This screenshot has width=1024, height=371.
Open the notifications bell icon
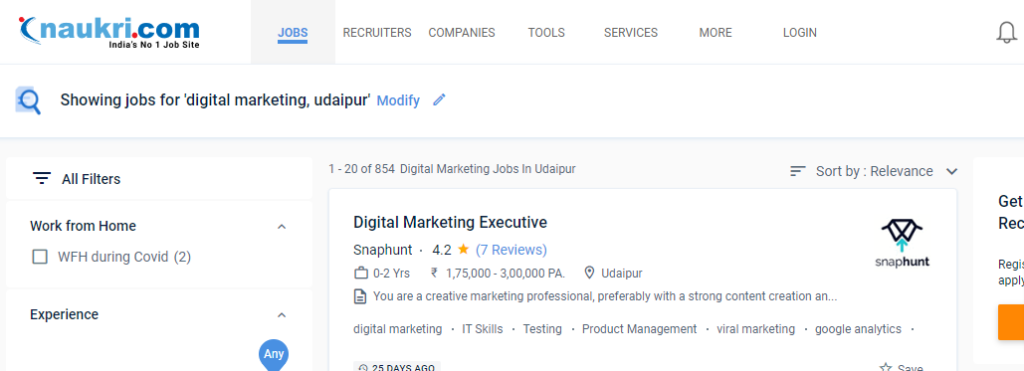pyautogui.click(x=1006, y=33)
